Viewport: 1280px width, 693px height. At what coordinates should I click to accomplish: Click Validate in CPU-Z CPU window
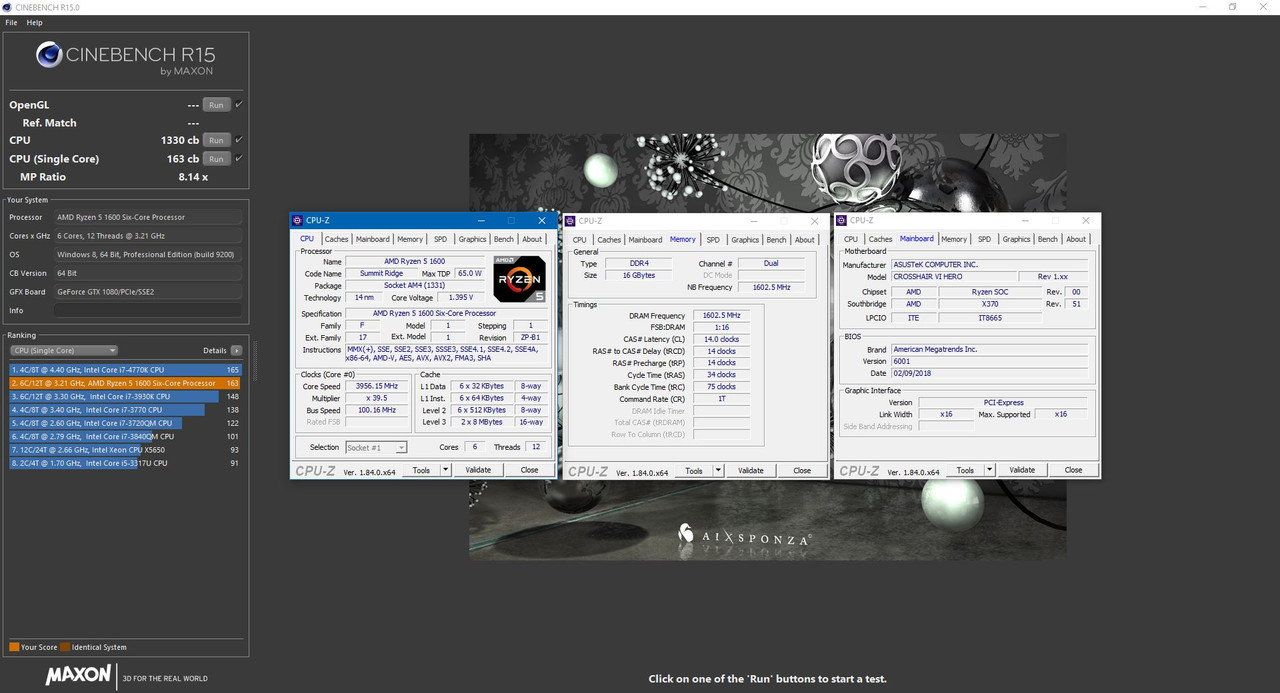(x=478, y=470)
